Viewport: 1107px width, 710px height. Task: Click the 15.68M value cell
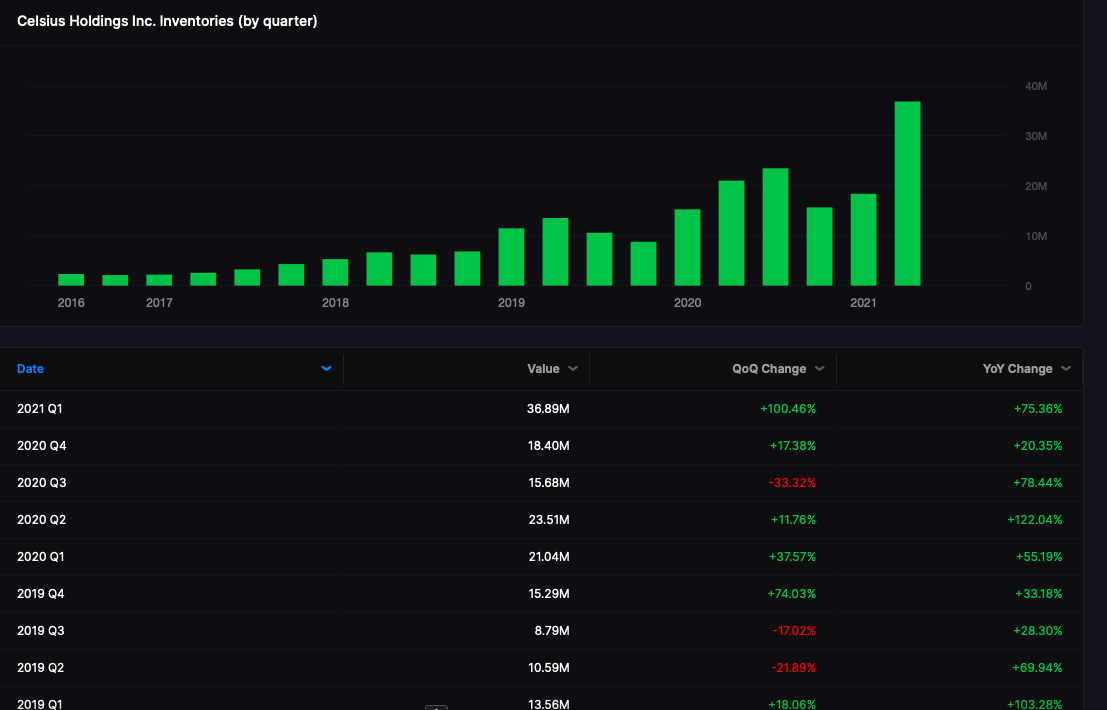click(x=549, y=483)
